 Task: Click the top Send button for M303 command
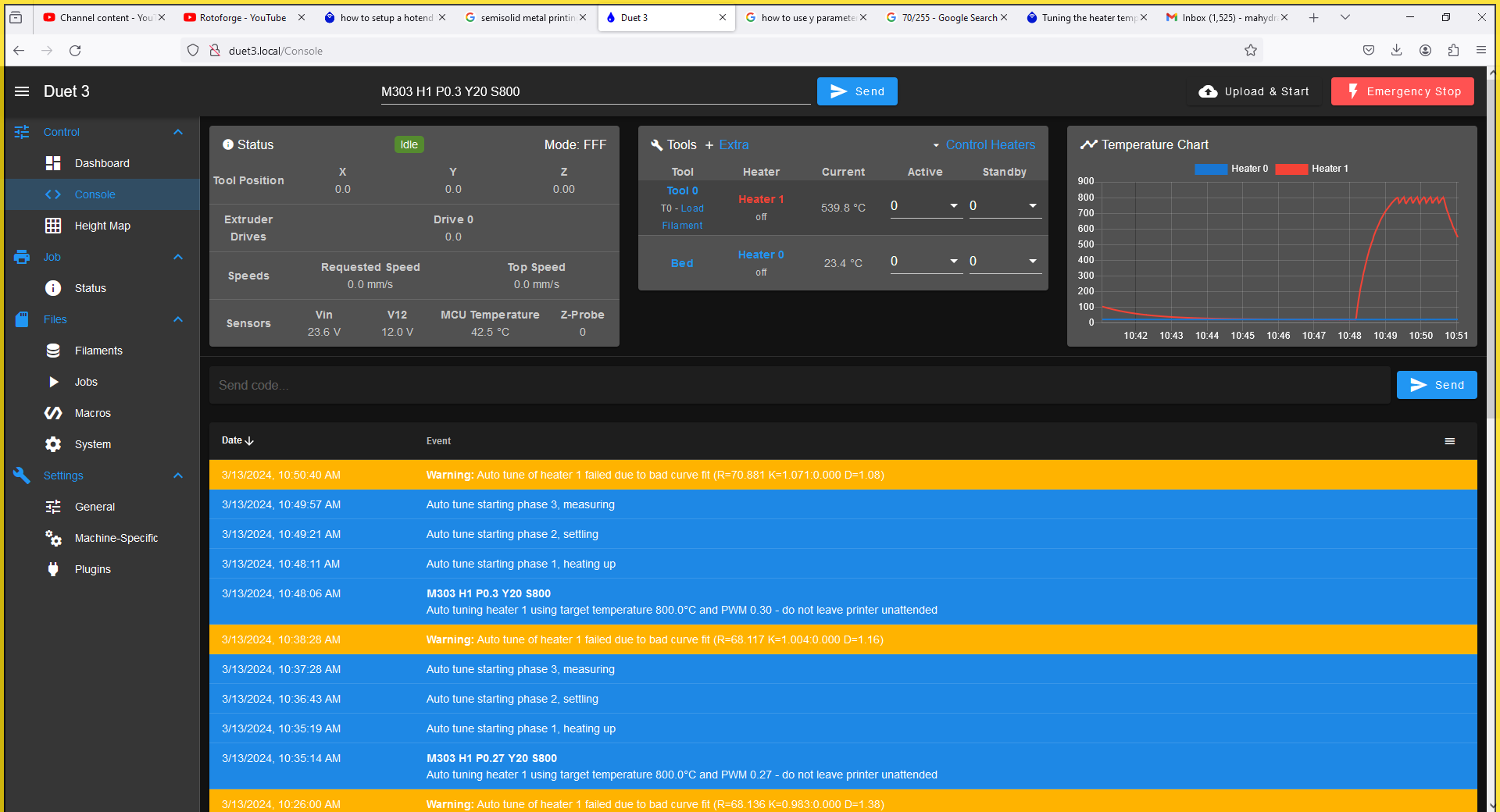[x=857, y=91]
